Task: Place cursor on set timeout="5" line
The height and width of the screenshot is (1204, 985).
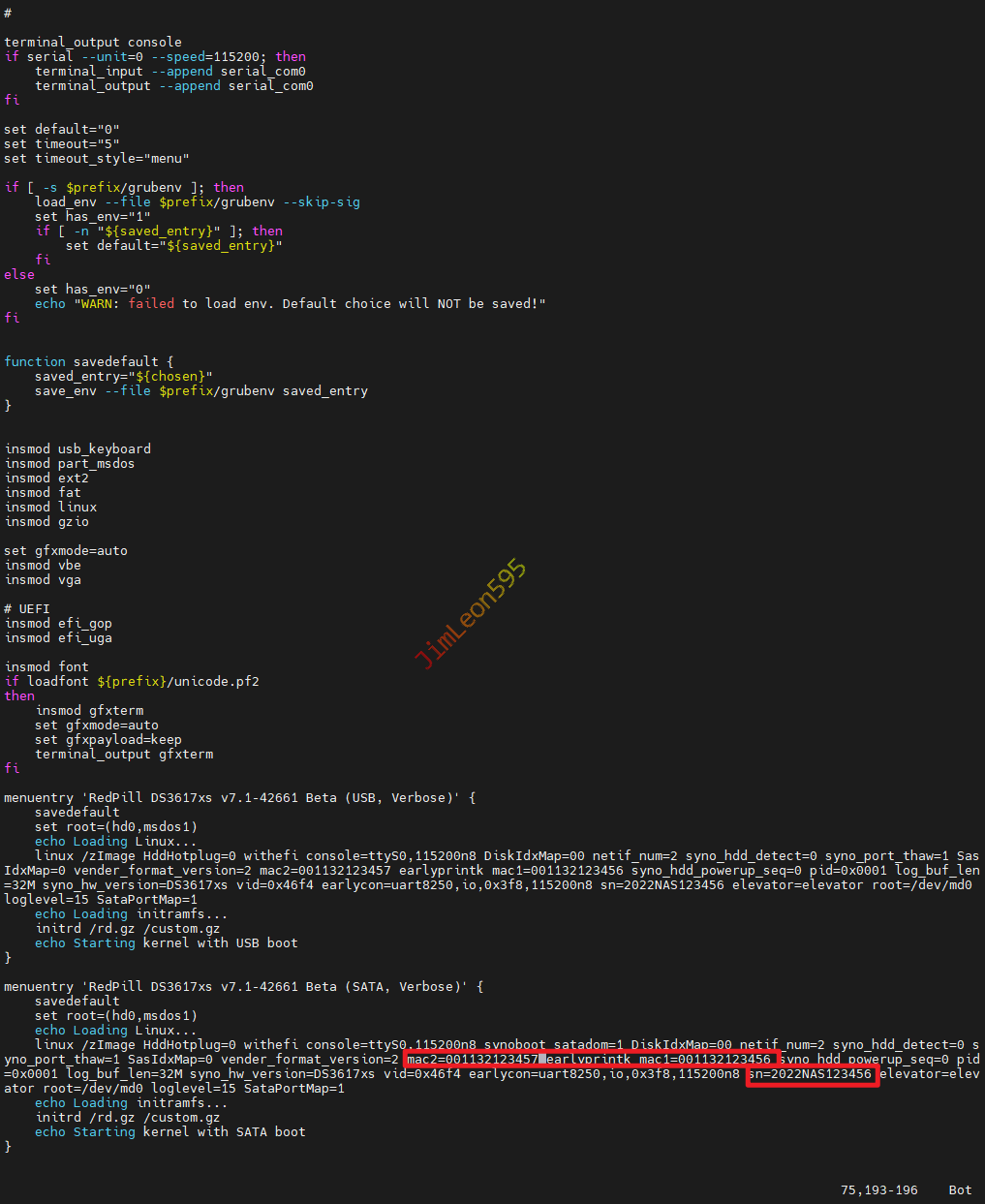Action: pyautogui.click(x=62, y=144)
